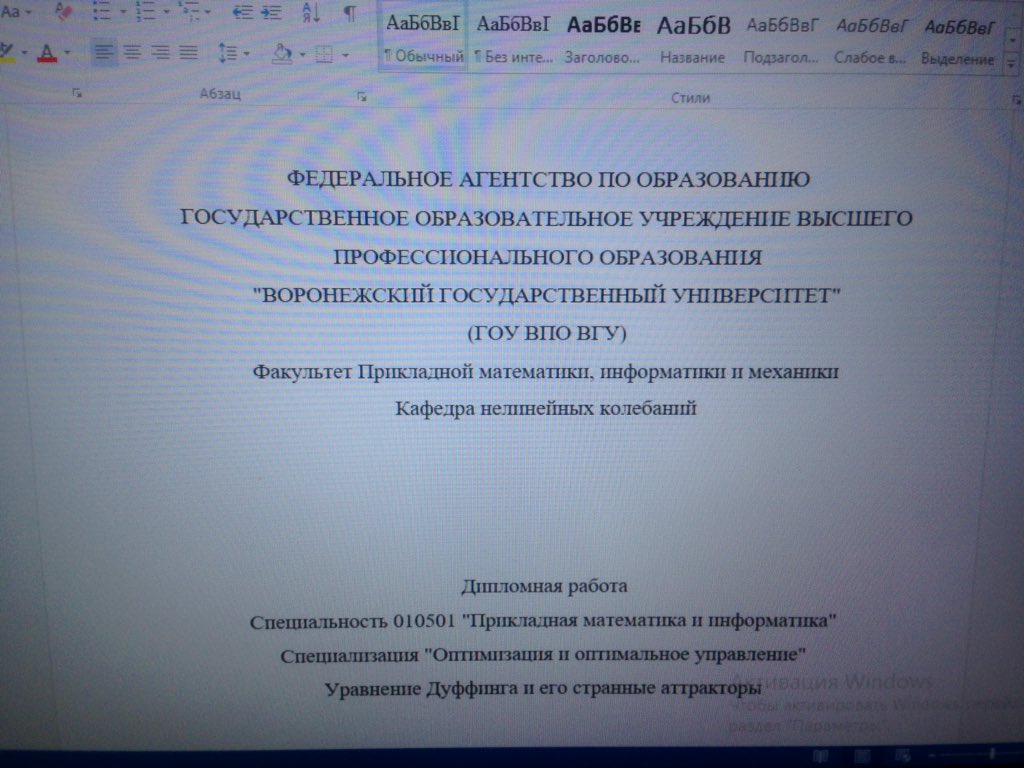Screen dimensions: 1024x768
Task: Click the line "ПРОФЕССИОНАЛЬНОГО ОБРАЗОВАНИЯ"
Action: point(547,257)
